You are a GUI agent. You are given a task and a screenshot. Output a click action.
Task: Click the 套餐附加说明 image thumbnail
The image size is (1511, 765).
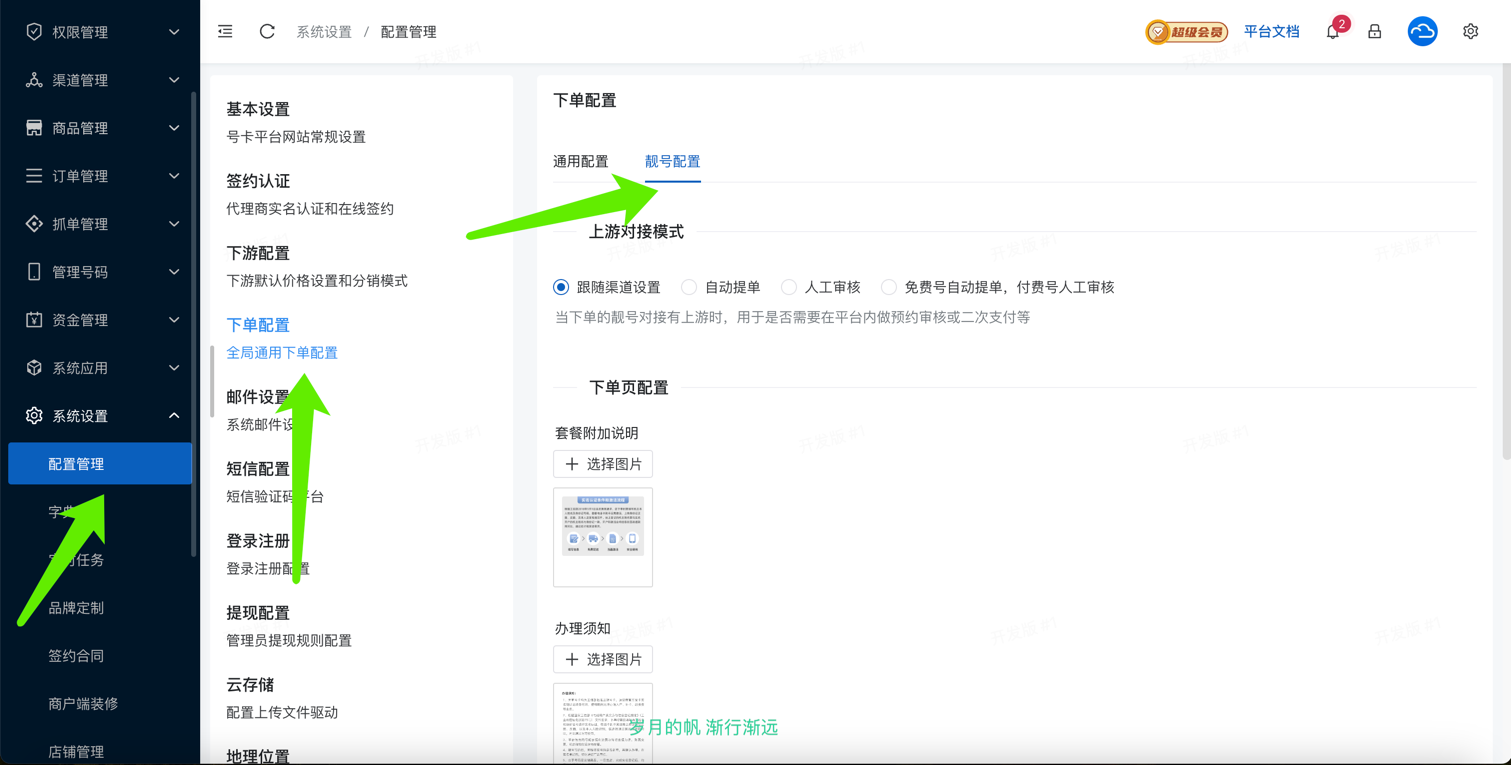click(603, 537)
